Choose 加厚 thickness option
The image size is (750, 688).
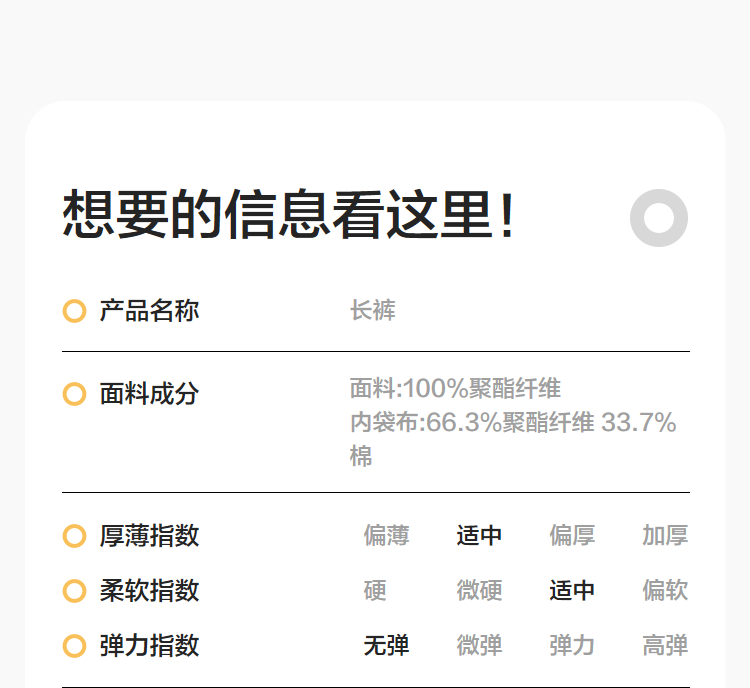pos(665,536)
